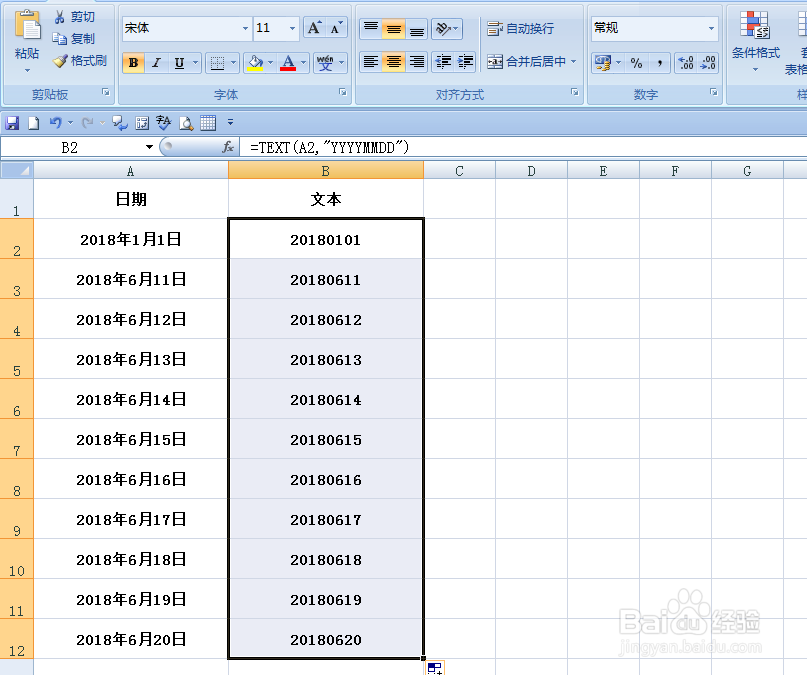Expand fill color dropdown arrow
The height and width of the screenshot is (675, 807).
271,63
